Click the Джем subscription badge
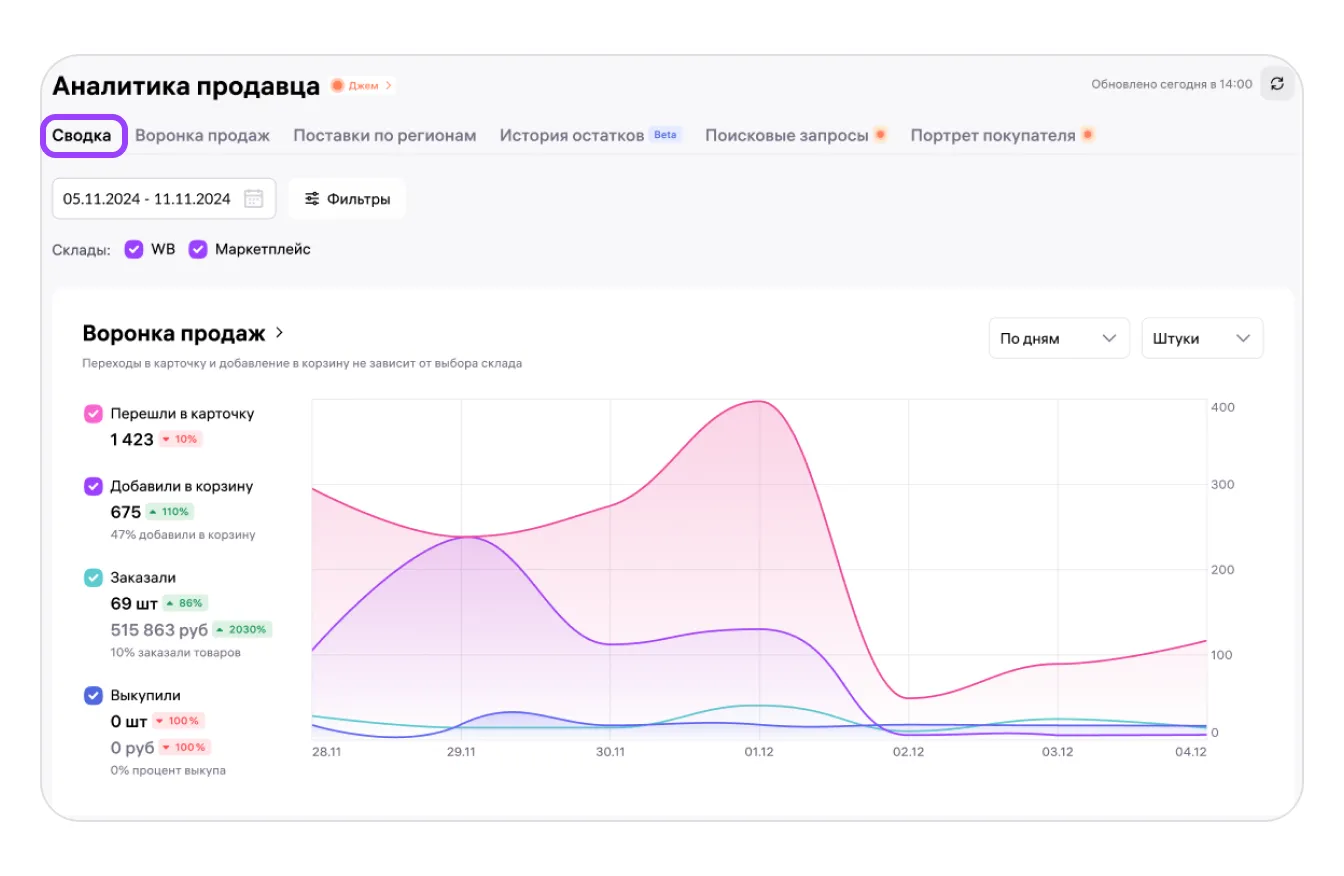Image resolution: width=1344 pixels, height=876 pixels. point(362,86)
